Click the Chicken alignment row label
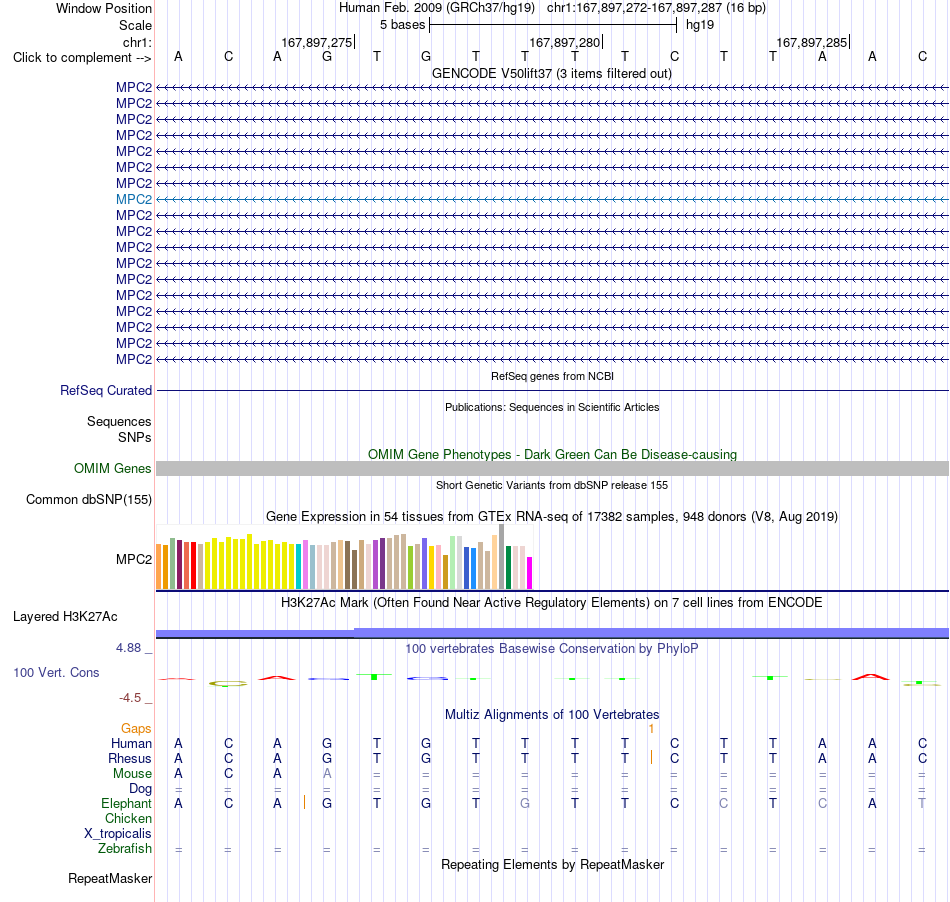950x902 pixels. (128, 819)
